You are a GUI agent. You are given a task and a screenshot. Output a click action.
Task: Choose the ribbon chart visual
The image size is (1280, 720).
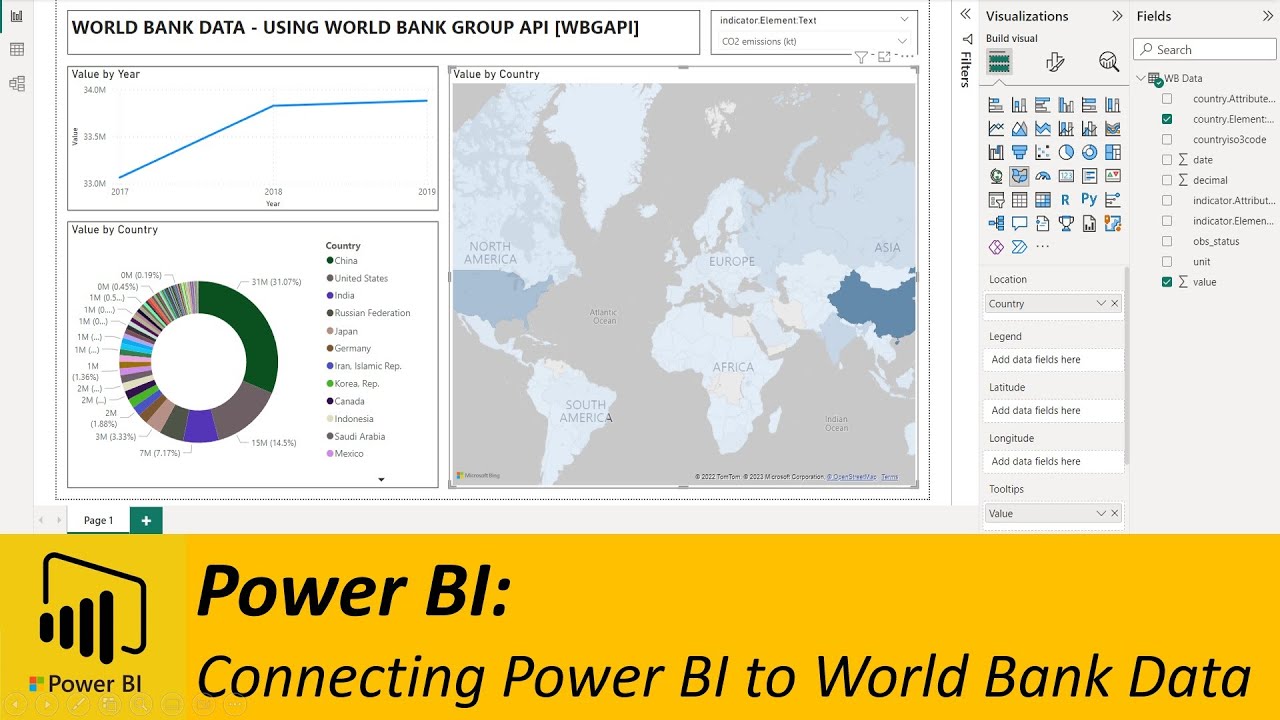tap(1113, 128)
